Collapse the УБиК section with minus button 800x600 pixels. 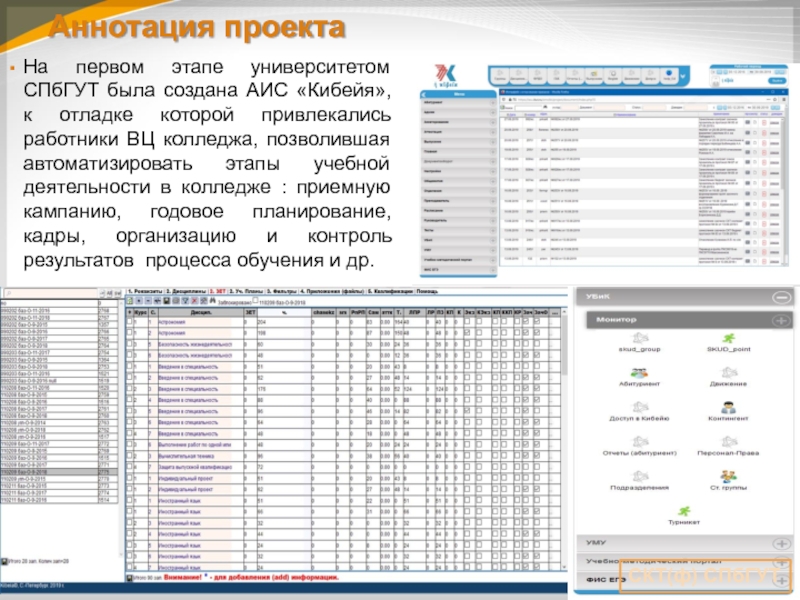780,297
